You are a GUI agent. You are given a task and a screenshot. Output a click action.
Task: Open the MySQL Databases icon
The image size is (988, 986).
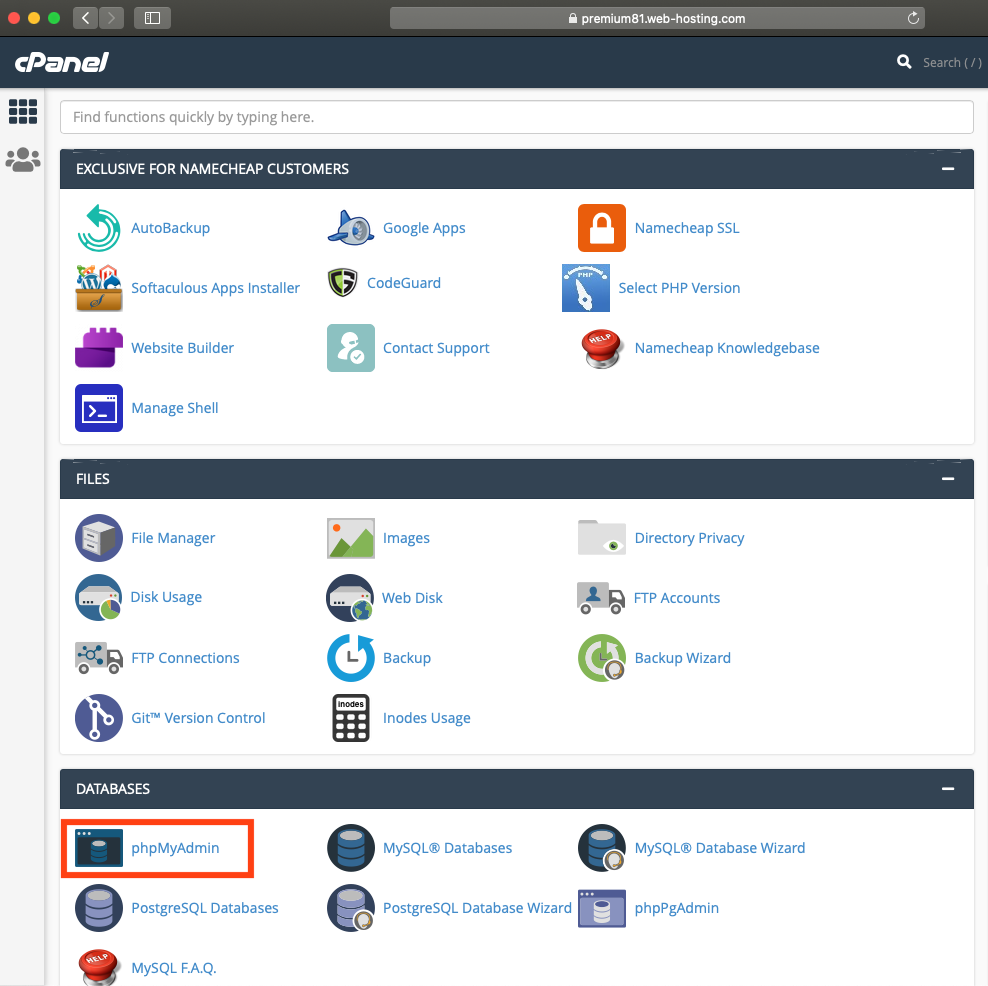[351, 848]
